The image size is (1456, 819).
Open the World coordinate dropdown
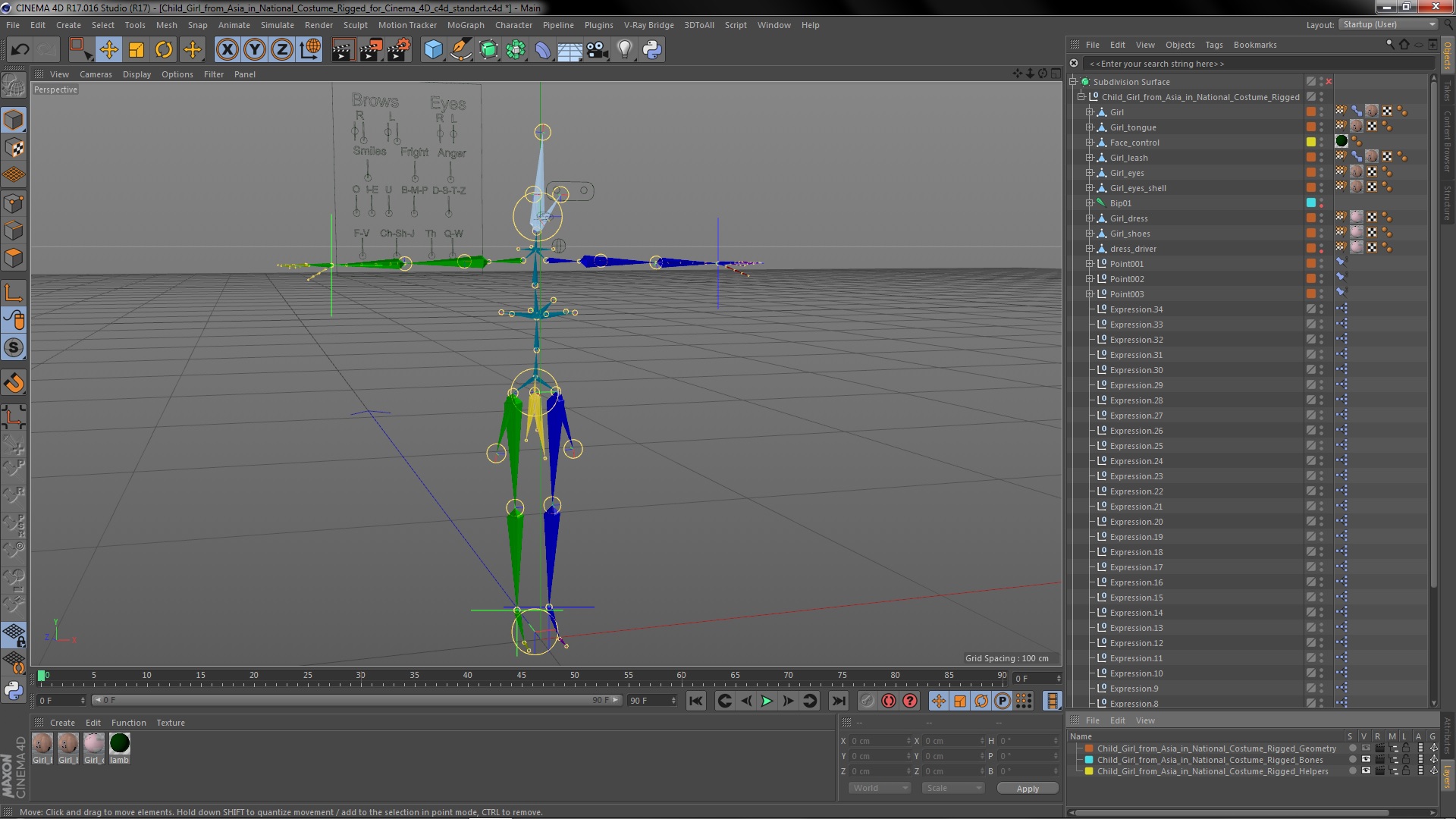click(x=880, y=789)
